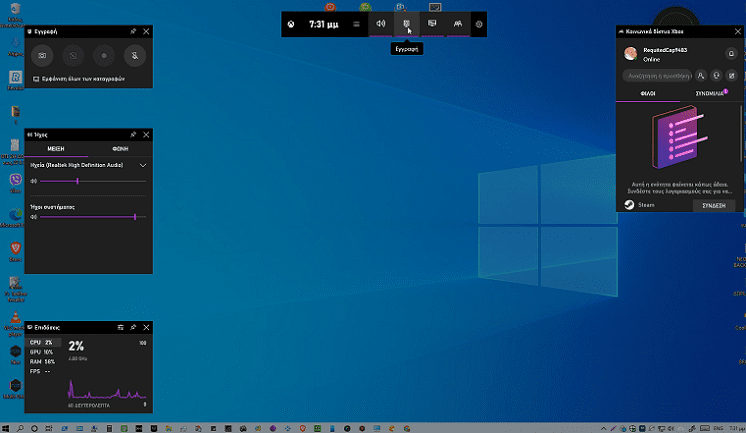The image size is (746, 433).
Task: Click the Xbox logo on Game Bar
Action: (x=291, y=24)
